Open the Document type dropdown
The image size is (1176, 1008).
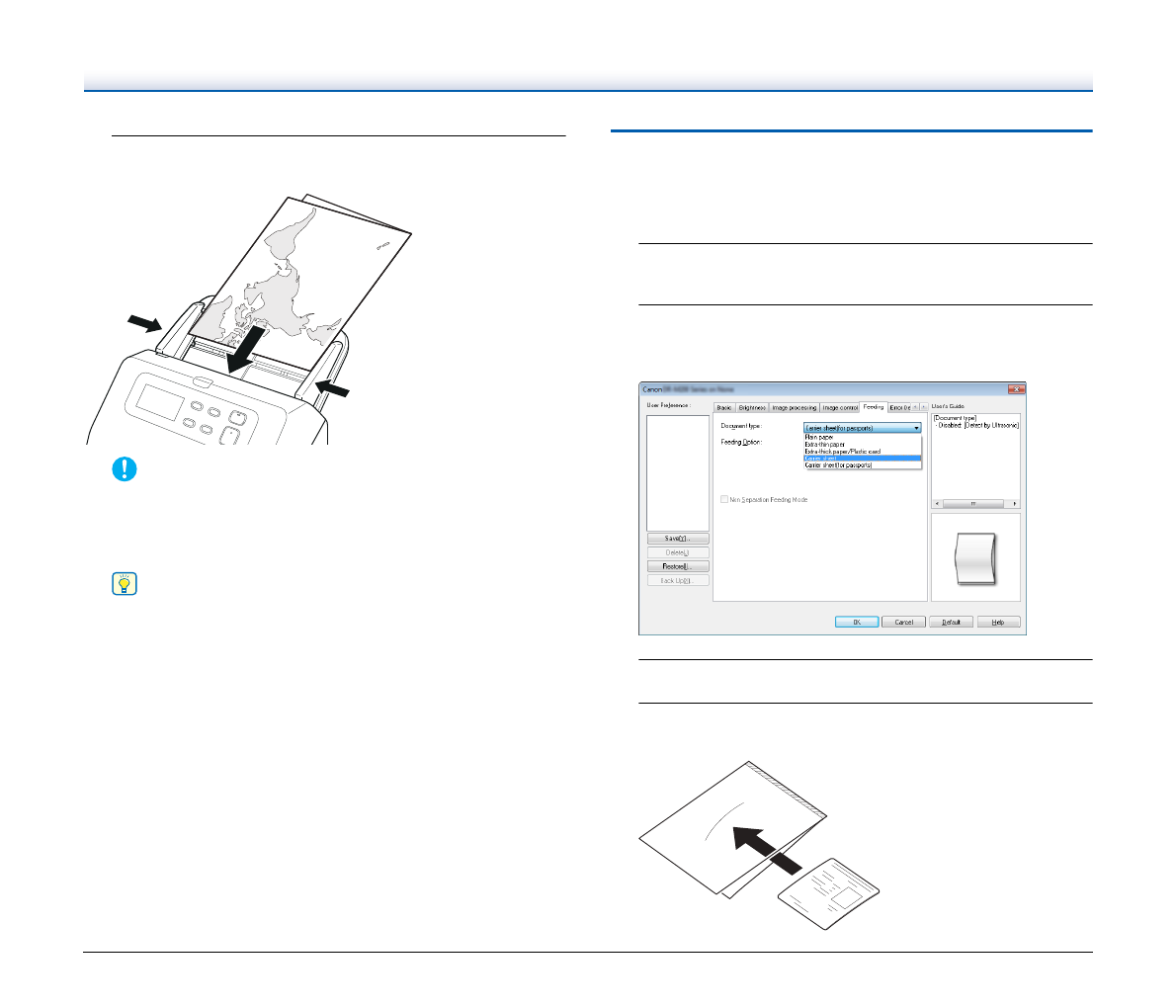[x=862, y=428]
